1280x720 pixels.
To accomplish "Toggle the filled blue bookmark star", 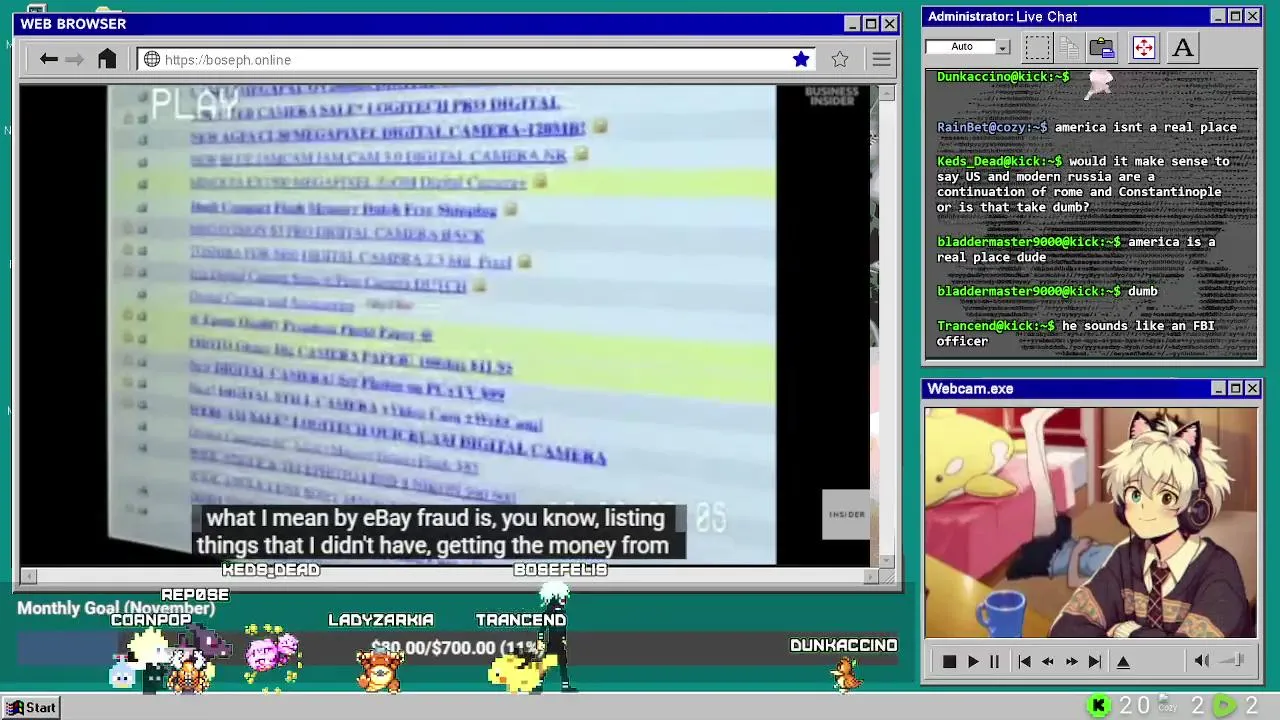I will coord(801,59).
